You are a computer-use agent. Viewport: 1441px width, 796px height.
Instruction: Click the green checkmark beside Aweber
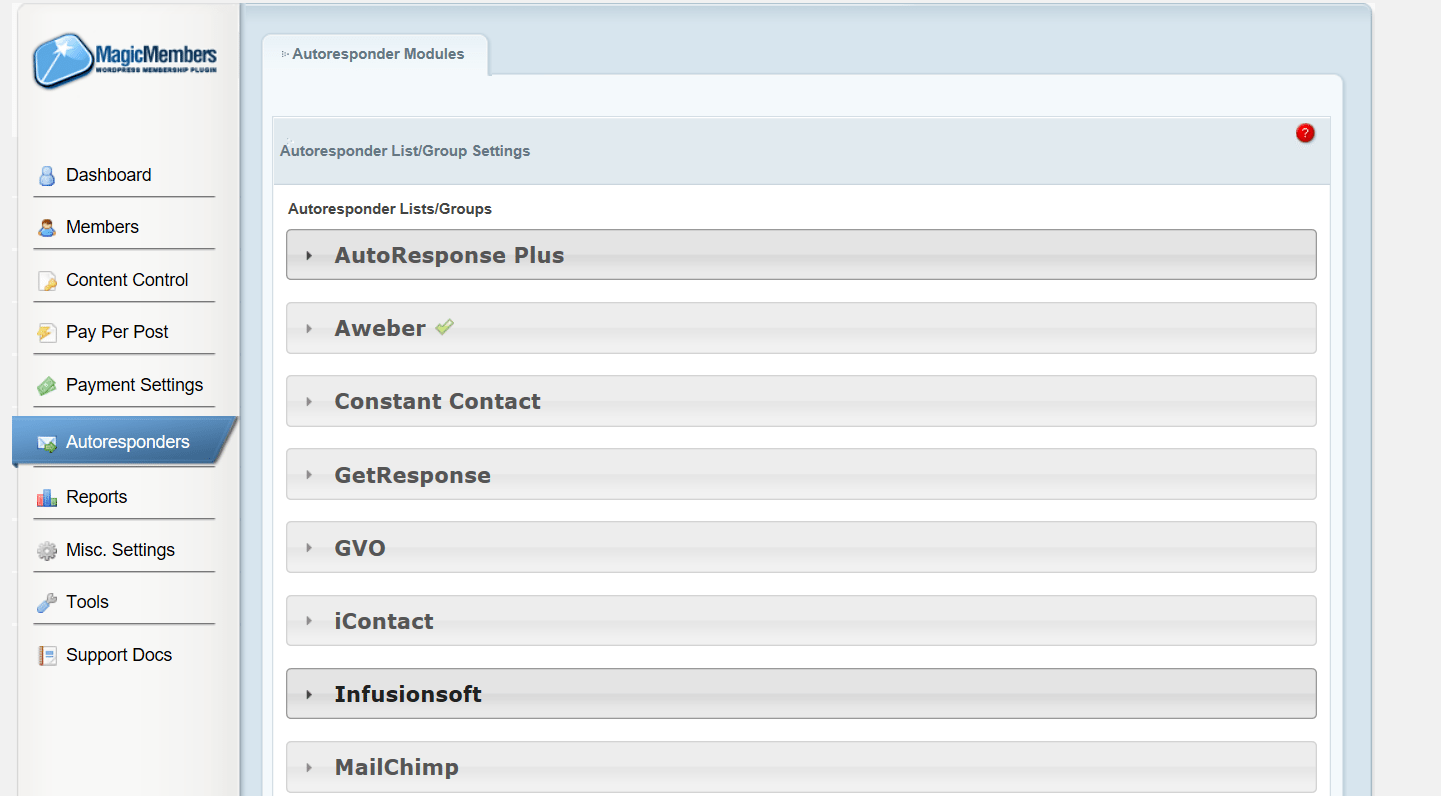click(445, 327)
